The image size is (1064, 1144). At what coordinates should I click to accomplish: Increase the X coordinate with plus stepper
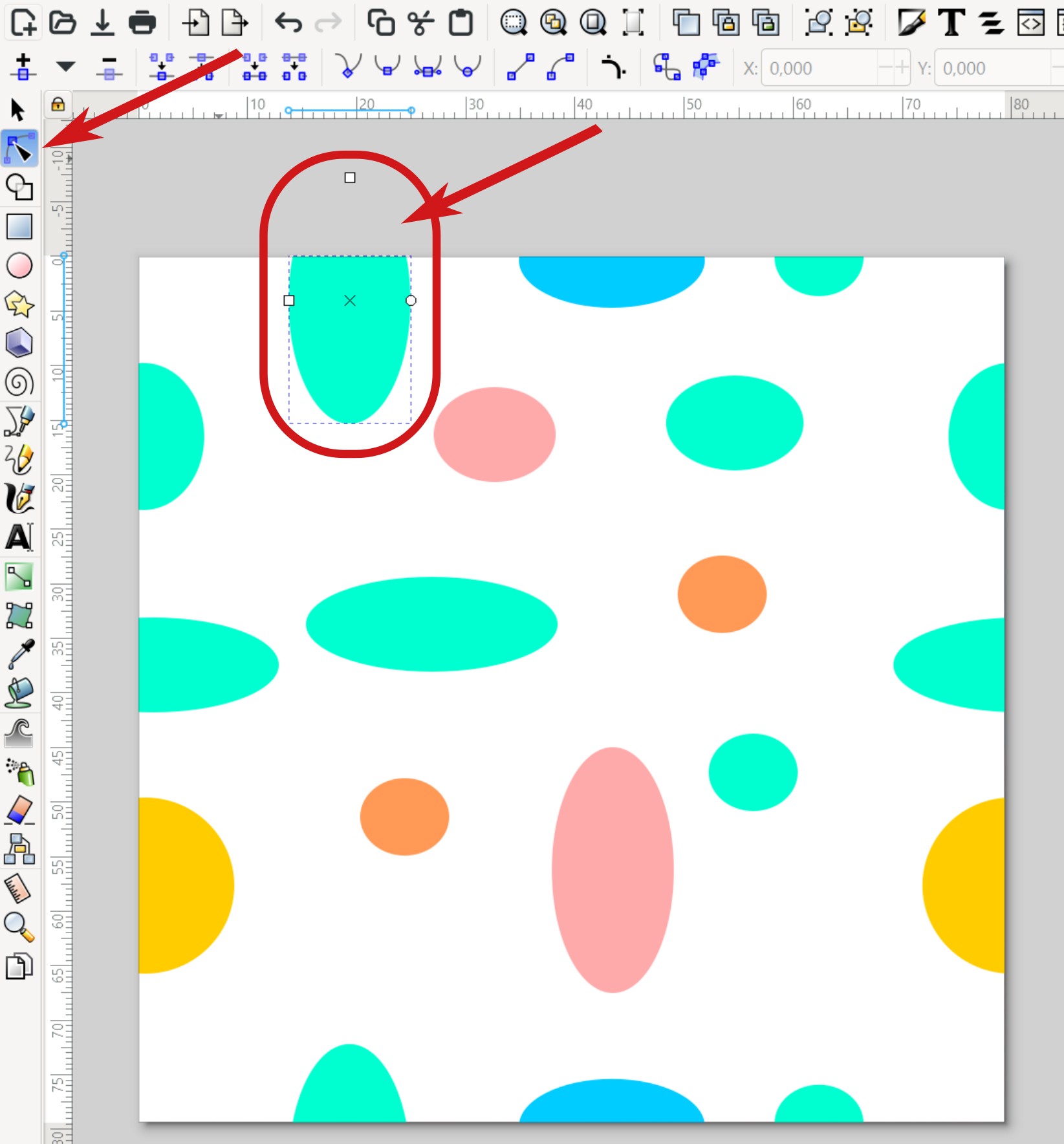point(902,68)
